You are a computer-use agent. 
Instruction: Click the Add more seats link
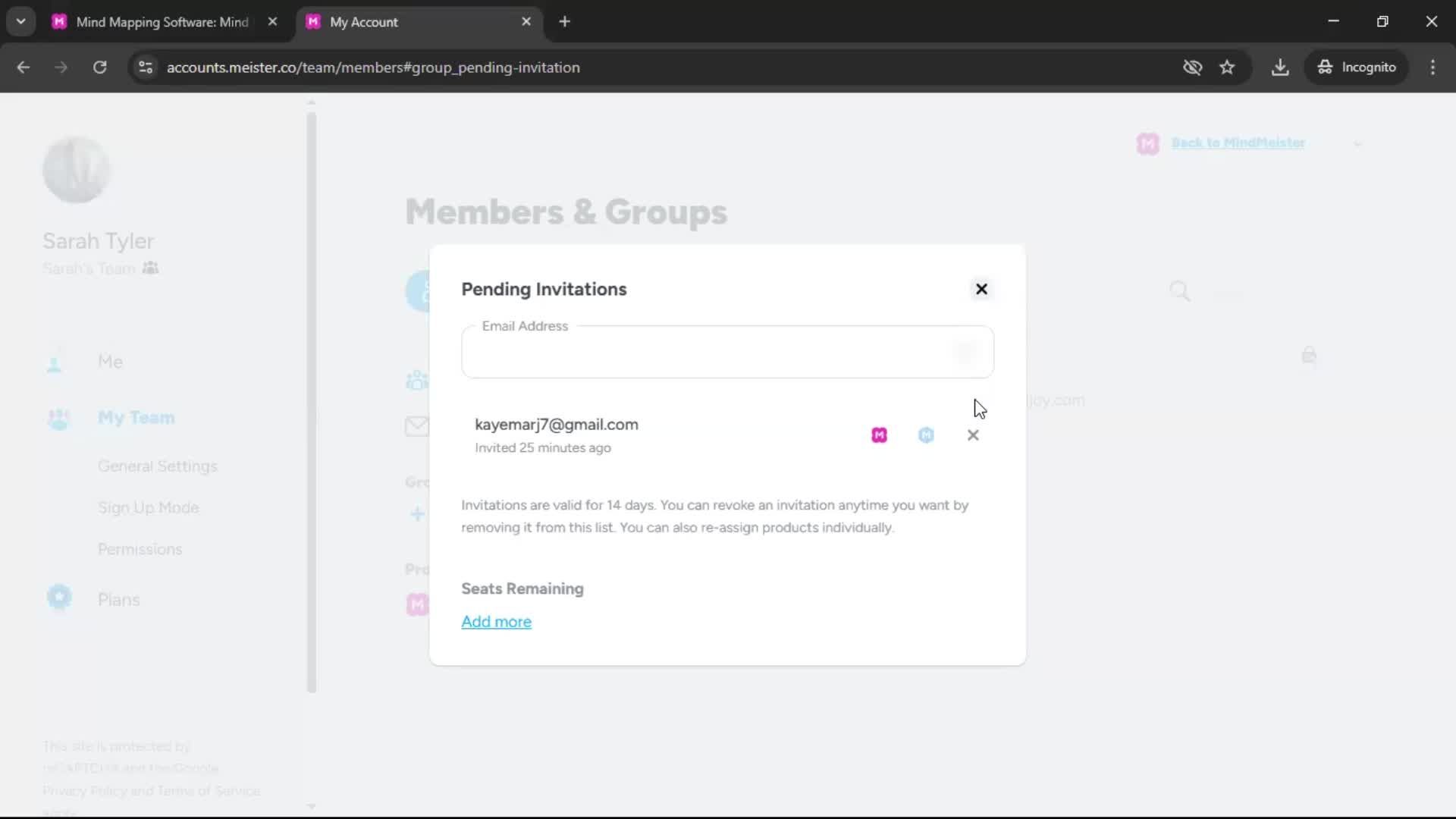tap(496, 622)
